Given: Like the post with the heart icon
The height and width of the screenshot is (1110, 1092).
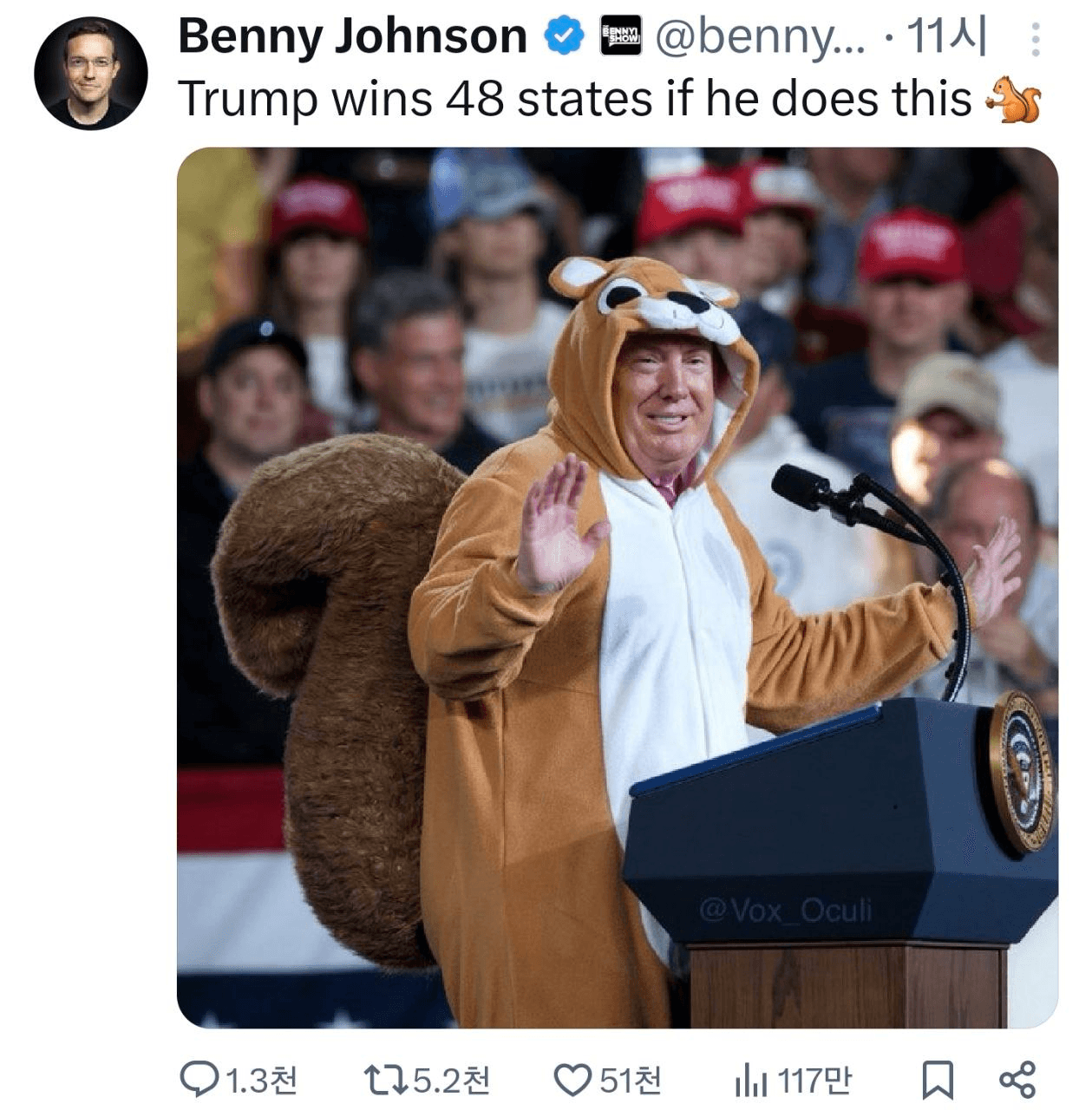Looking at the screenshot, I should tap(572, 1081).
